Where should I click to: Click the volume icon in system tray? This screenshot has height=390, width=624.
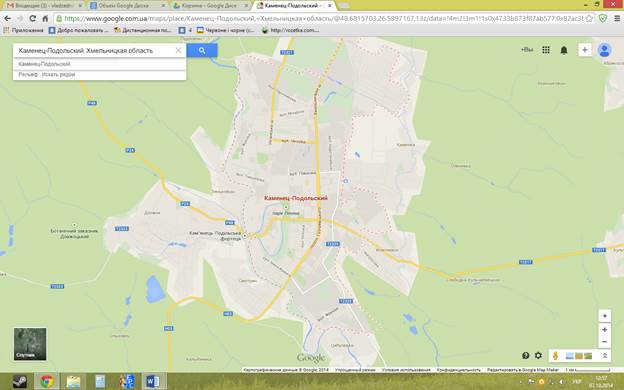pyautogui.click(x=561, y=382)
